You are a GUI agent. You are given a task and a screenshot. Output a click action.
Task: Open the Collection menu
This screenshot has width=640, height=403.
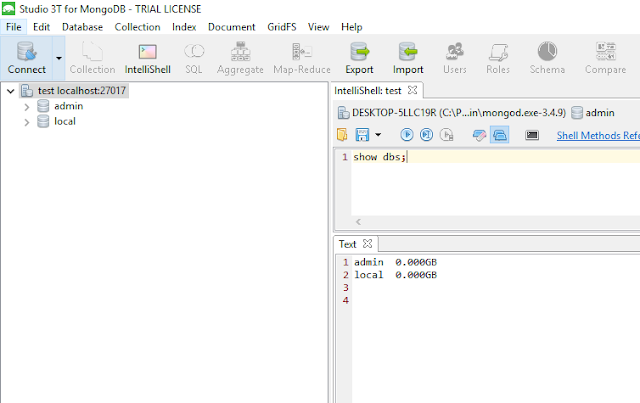tap(137, 27)
